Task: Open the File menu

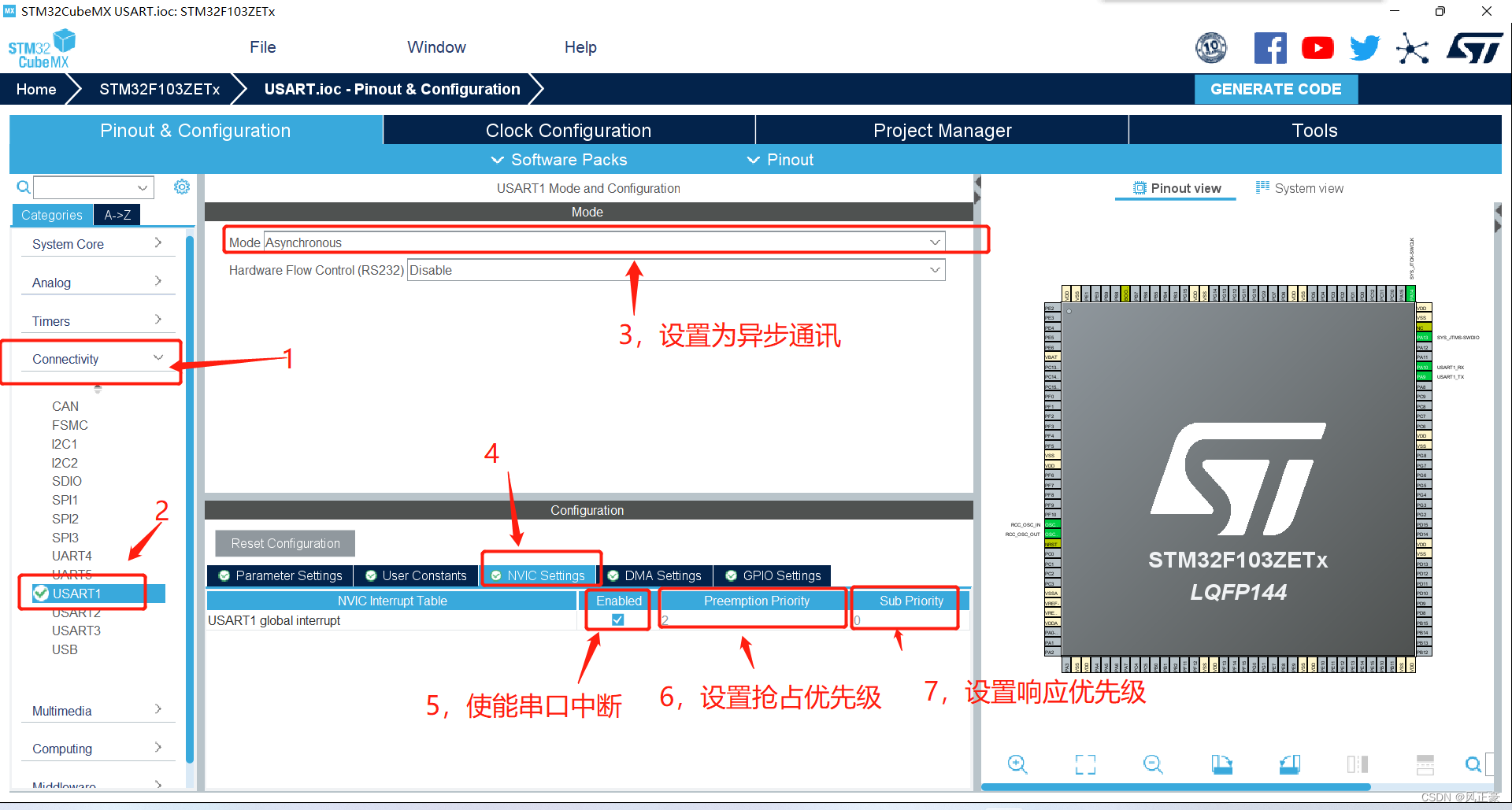Action: pyautogui.click(x=263, y=47)
